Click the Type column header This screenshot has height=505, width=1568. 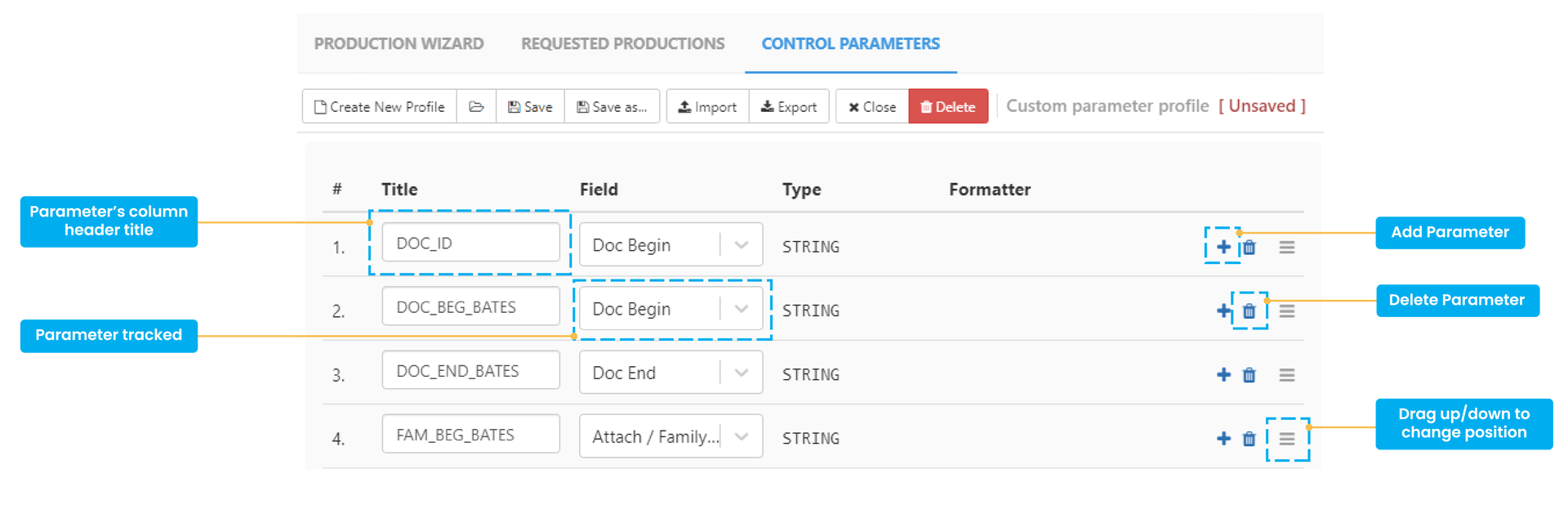coord(801,190)
